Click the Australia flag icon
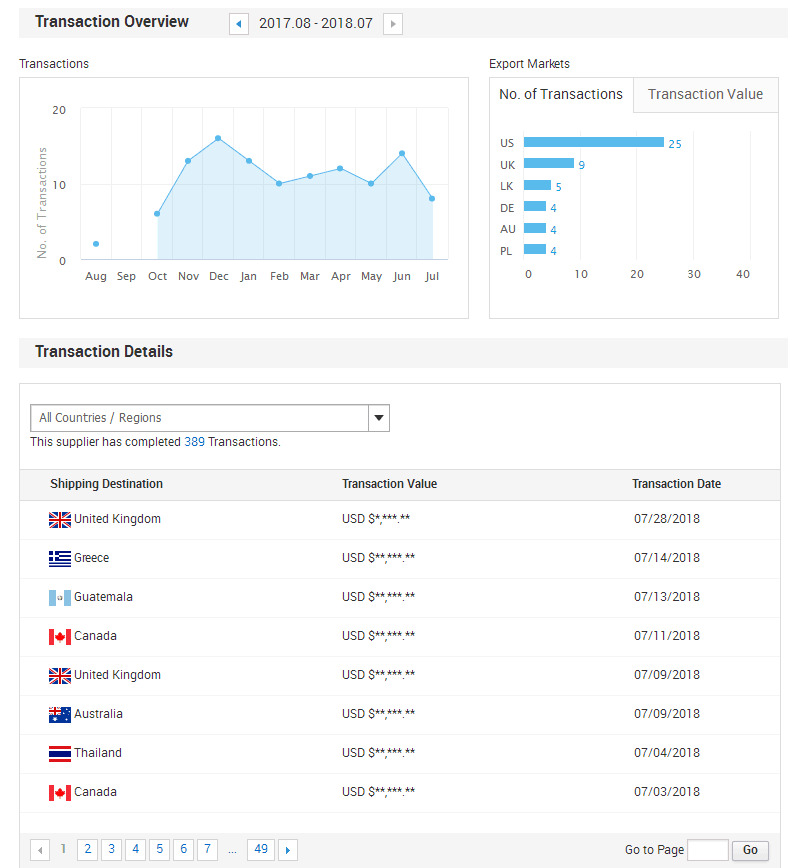Image resolution: width=788 pixels, height=868 pixels. pyautogui.click(x=60, y=714)
